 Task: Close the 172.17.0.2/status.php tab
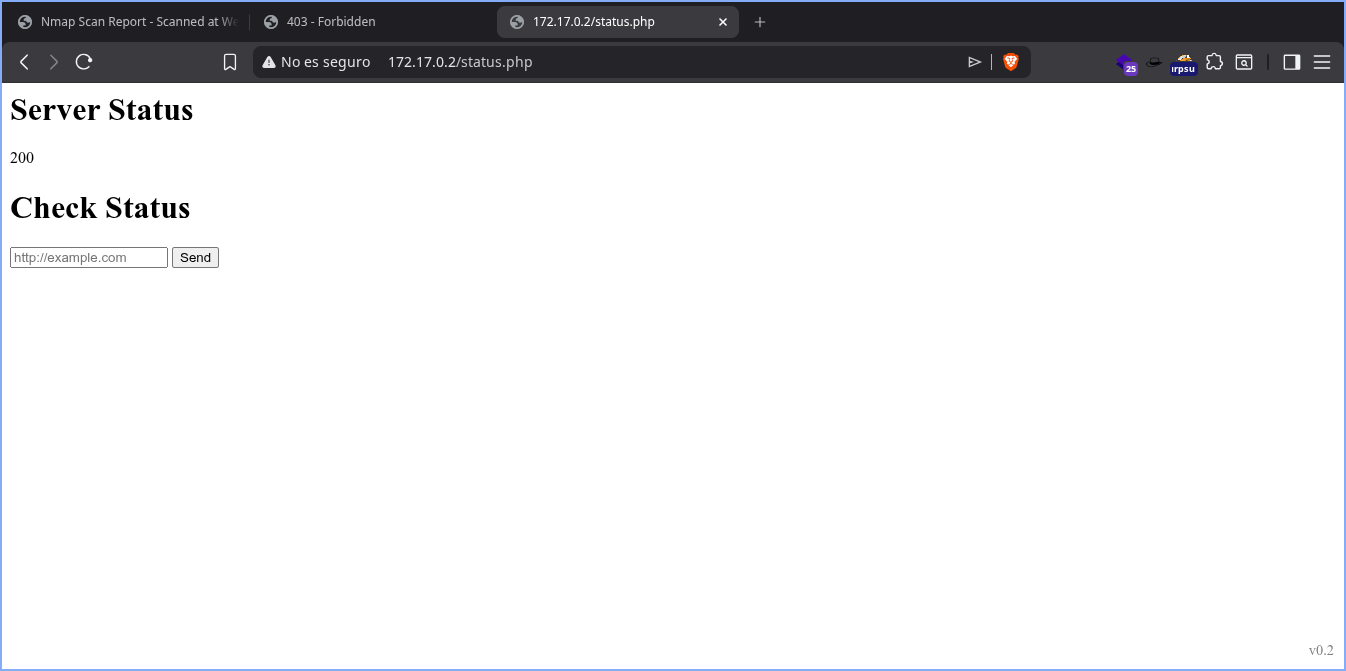(723, 22)
